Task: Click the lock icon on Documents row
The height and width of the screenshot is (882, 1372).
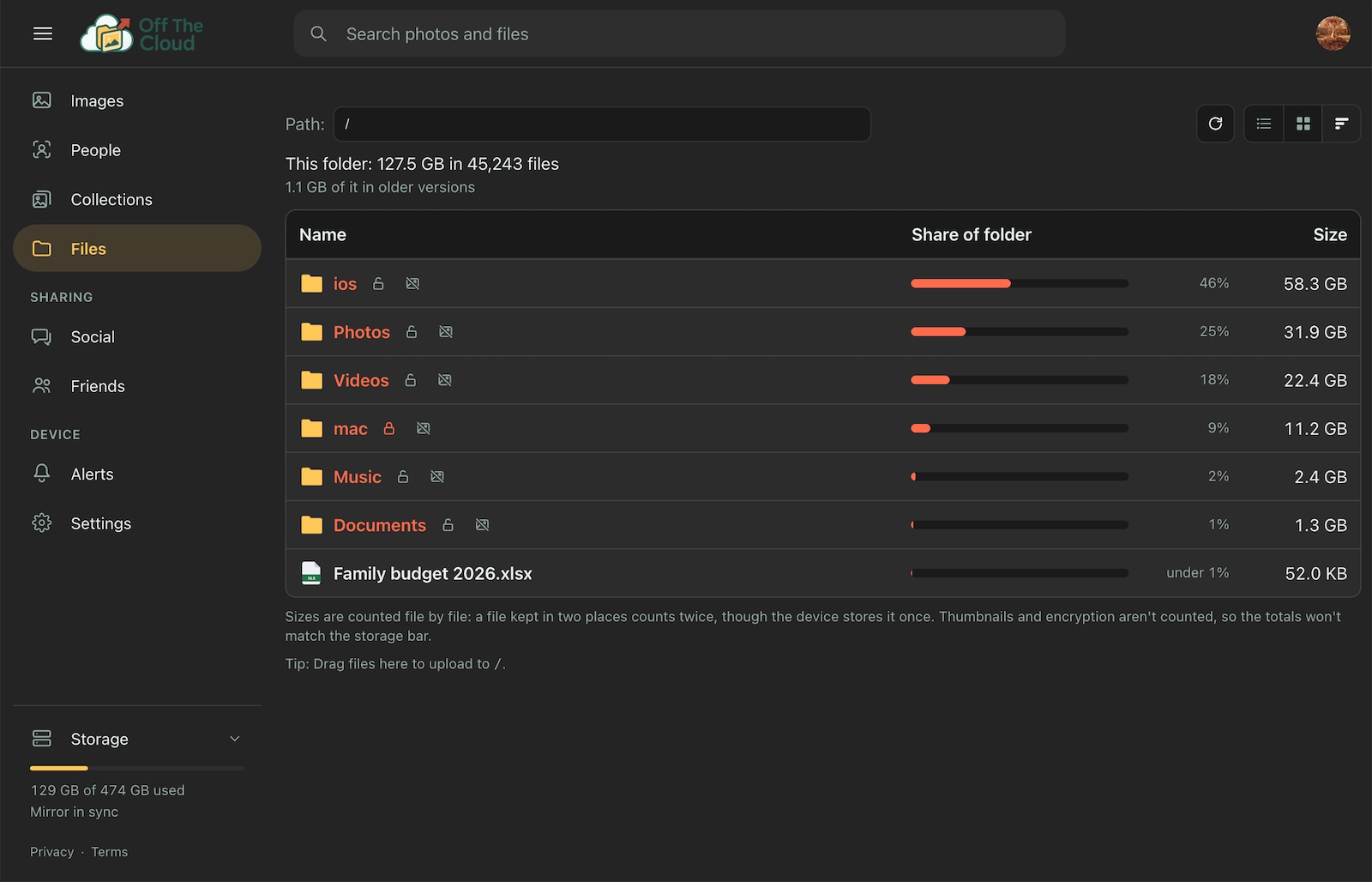Action: click(448, 524)
